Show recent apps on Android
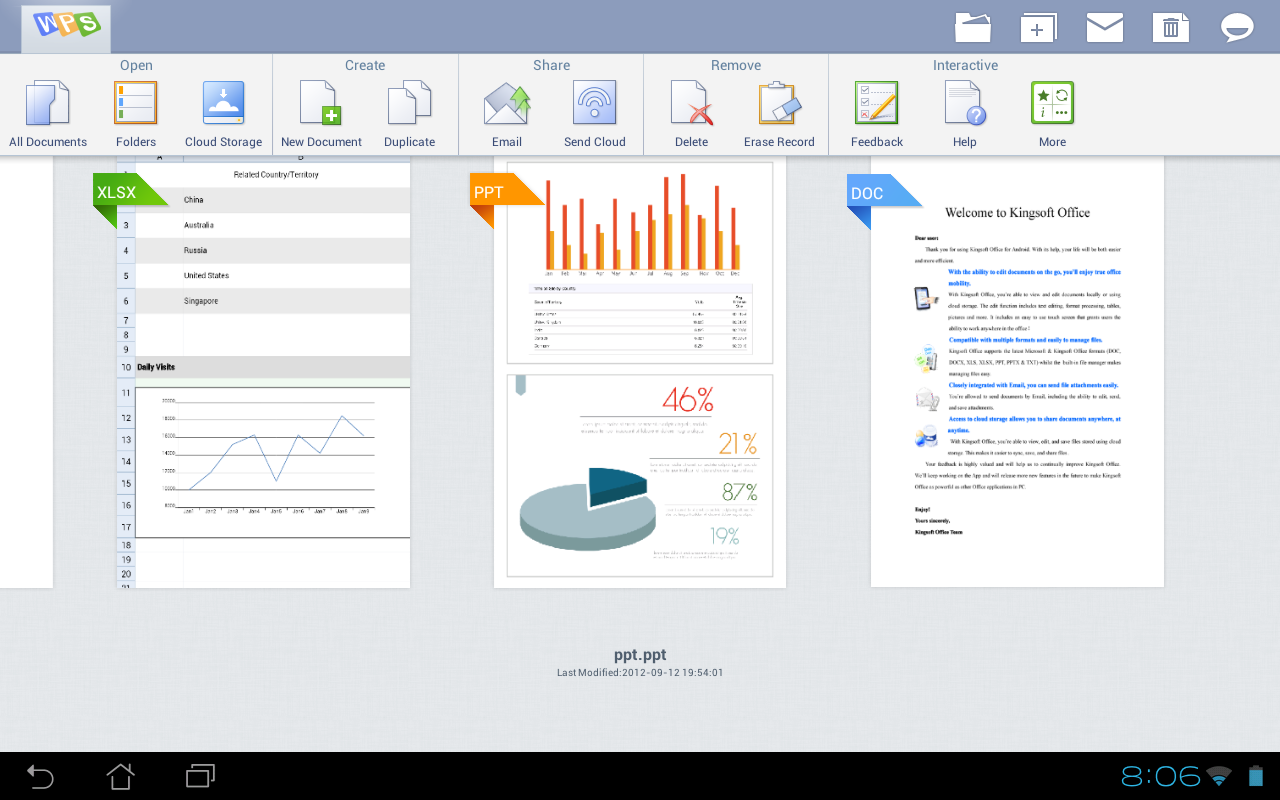This screenshot has height=800, width=1280. click(200, 776)
